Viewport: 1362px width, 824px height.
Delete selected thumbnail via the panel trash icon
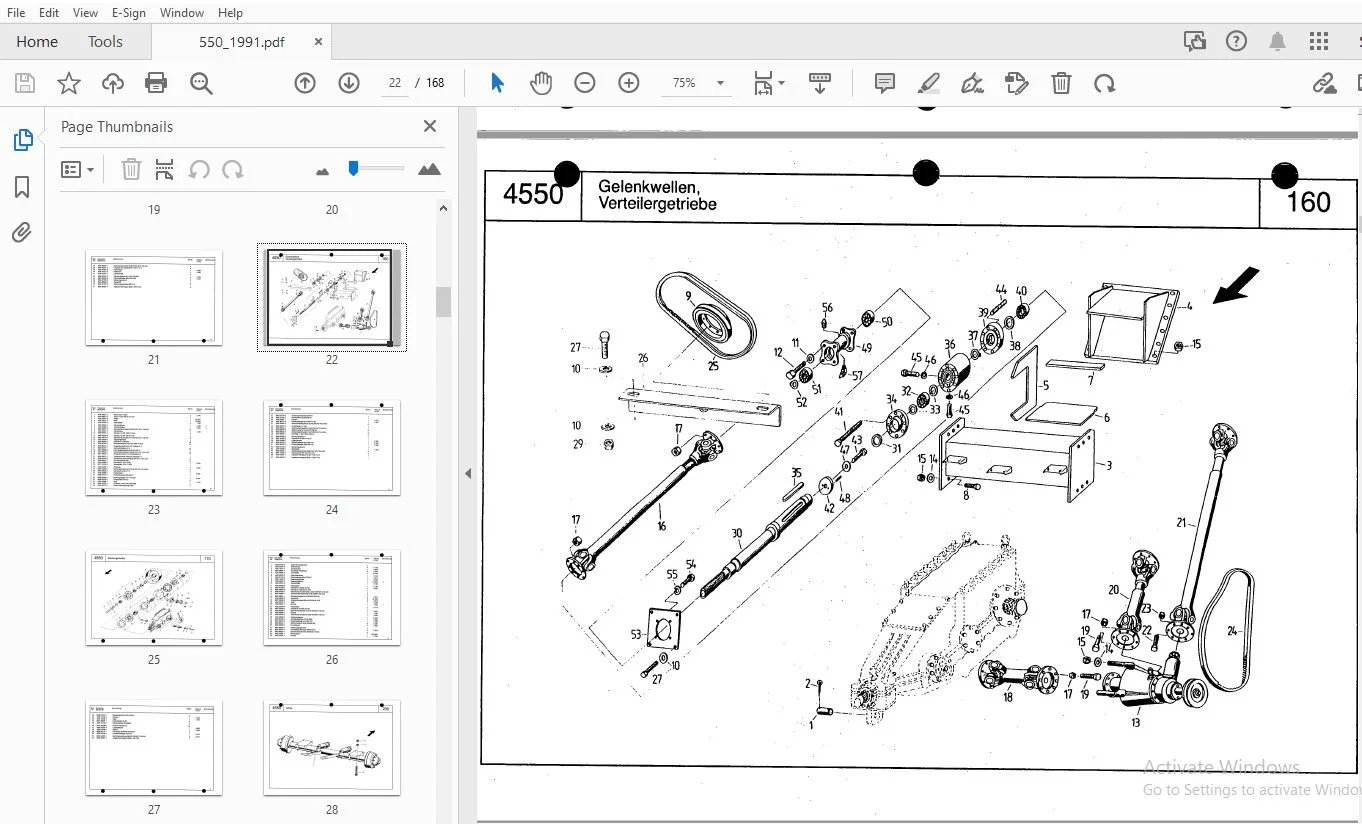131,169
